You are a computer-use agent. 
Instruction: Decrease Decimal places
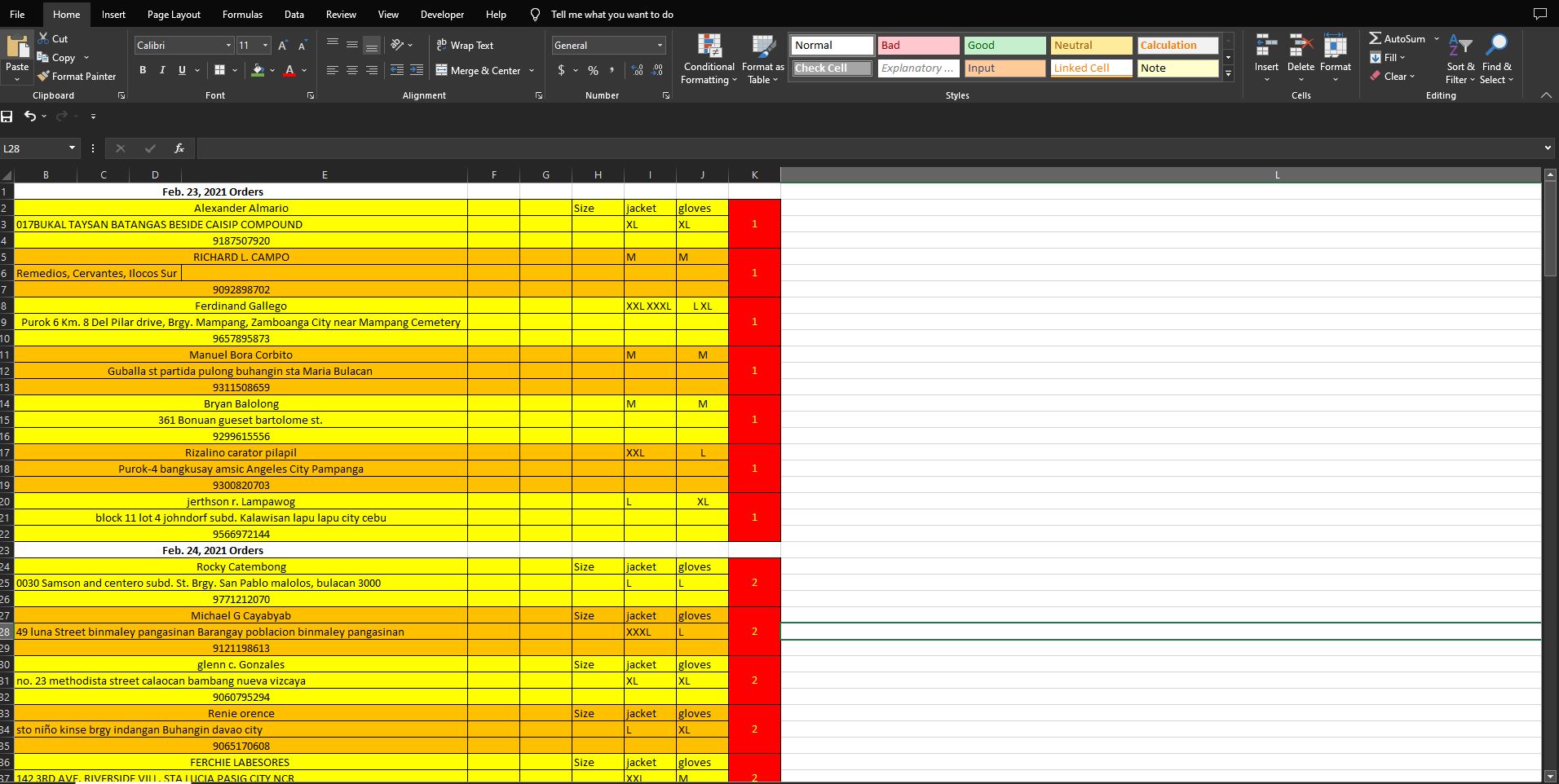(657, 70)
